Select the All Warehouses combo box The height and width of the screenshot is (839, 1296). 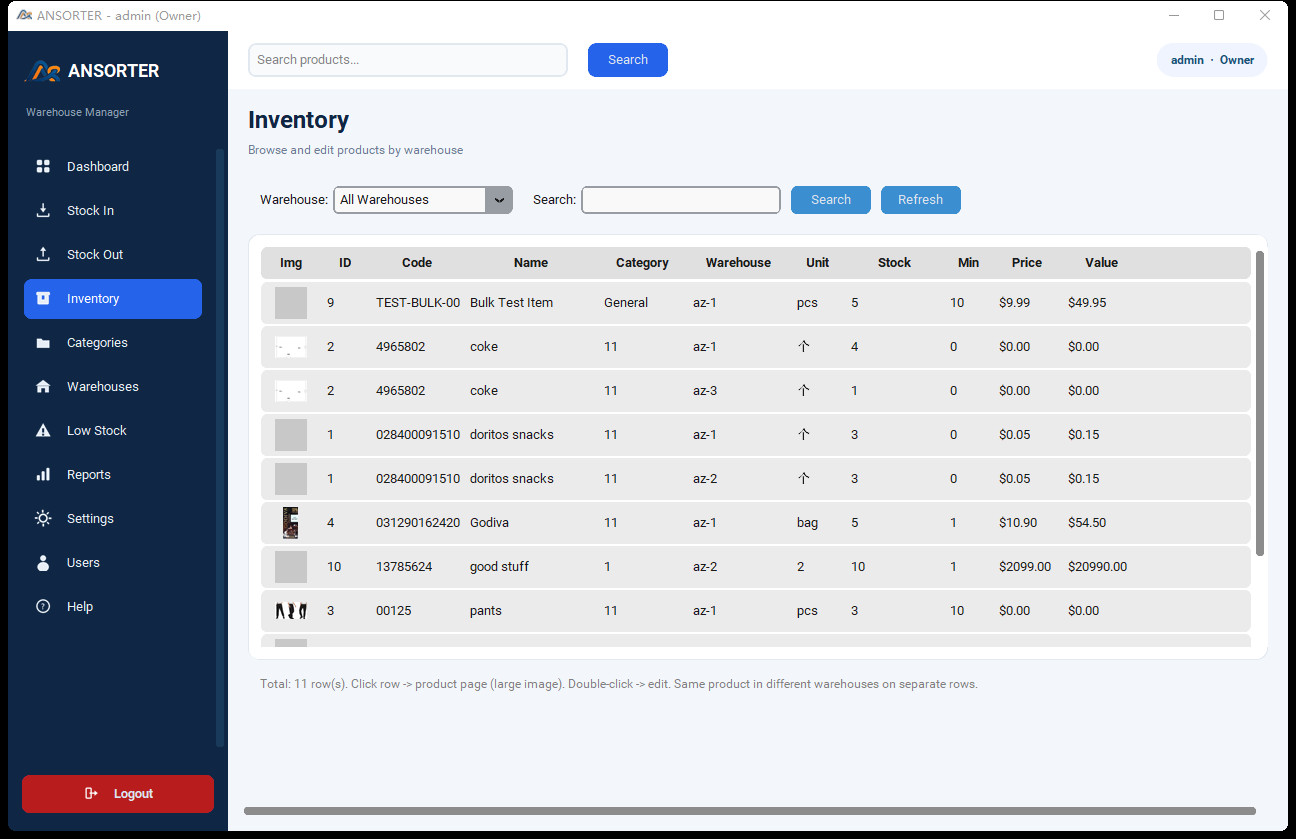click(423, 199)
